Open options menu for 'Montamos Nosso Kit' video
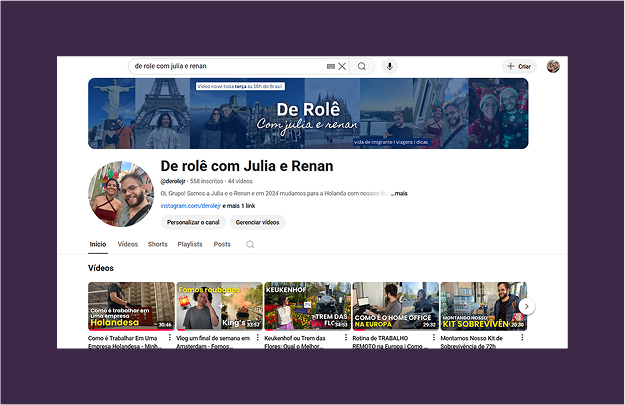625x405 pixels. click(522, 338)
